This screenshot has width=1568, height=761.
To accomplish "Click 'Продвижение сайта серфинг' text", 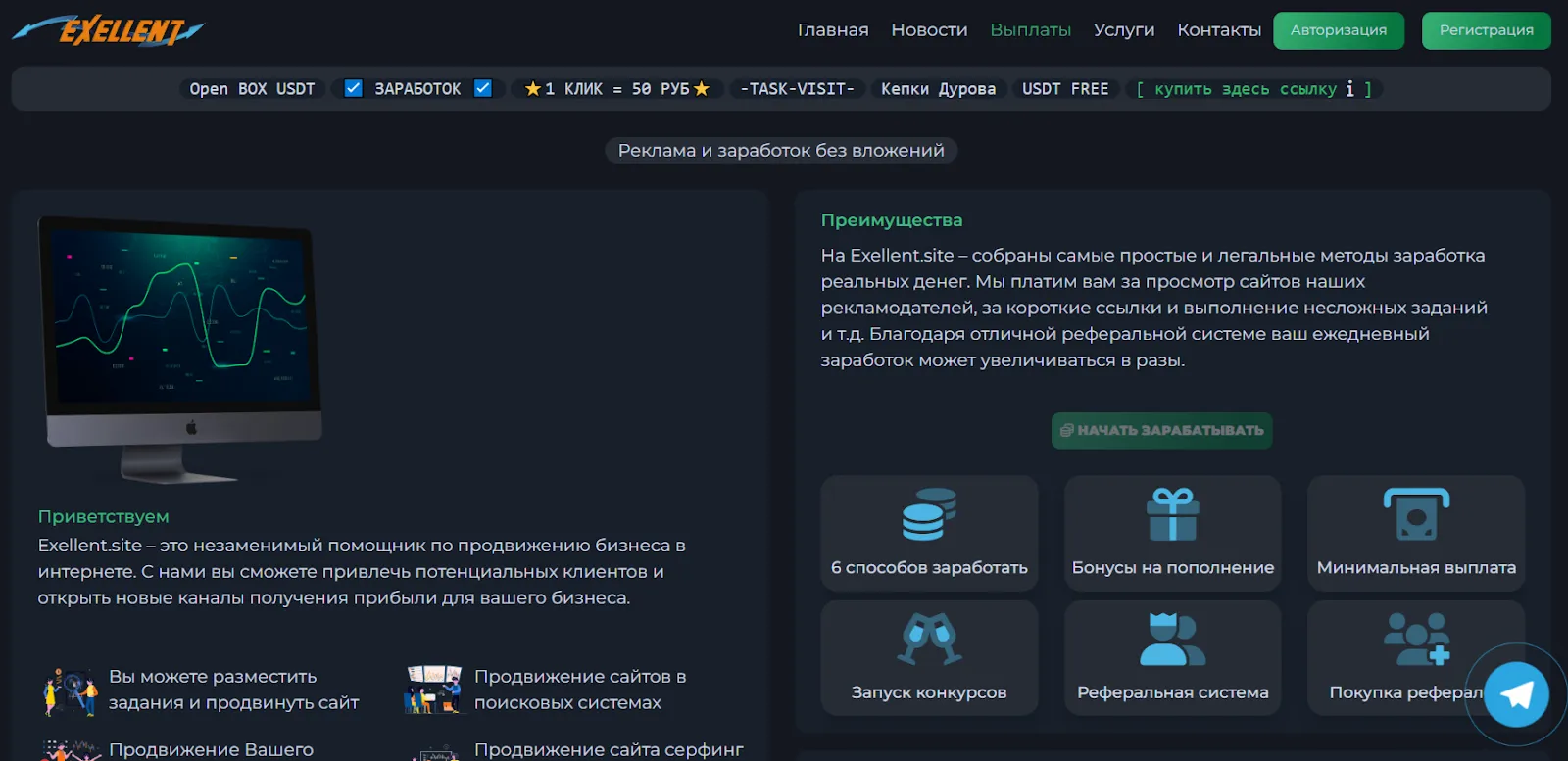I will (609, 749).
